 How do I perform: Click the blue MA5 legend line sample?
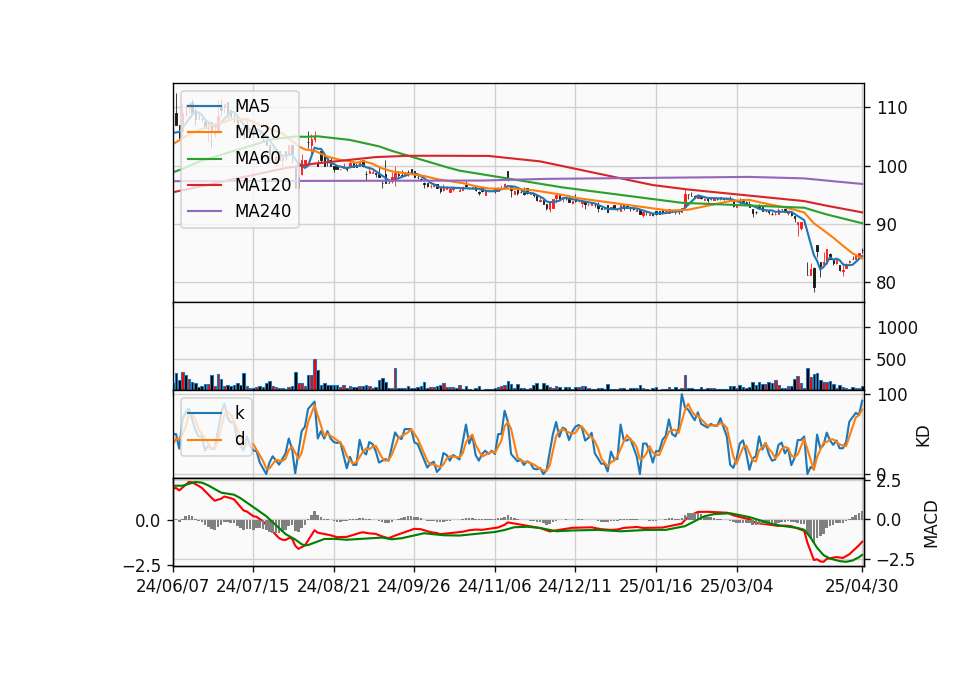(x=204, y=106)
